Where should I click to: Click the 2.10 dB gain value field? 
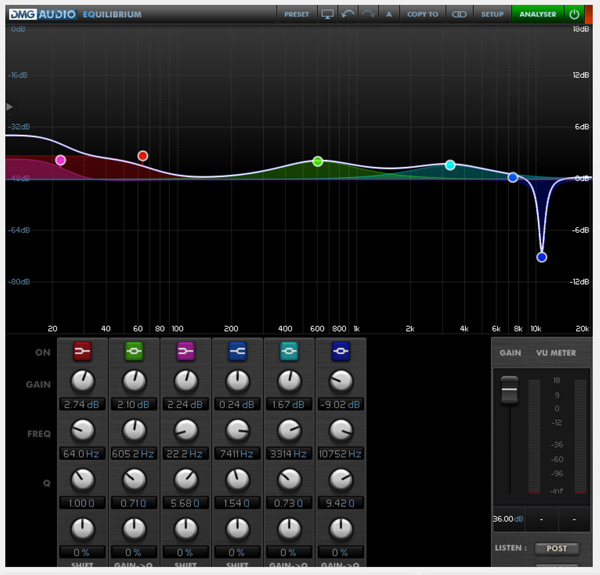tap(134, 404)
